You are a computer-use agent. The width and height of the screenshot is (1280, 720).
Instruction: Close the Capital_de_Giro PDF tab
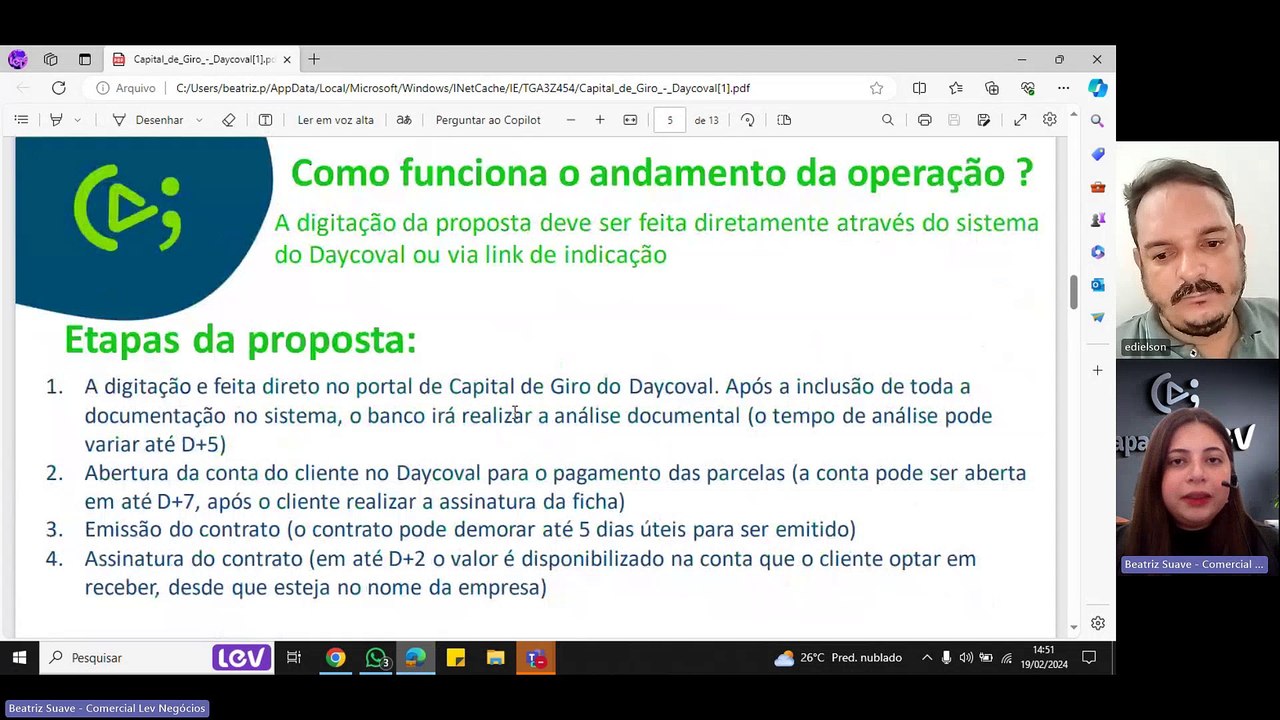(x=287, y=60)
